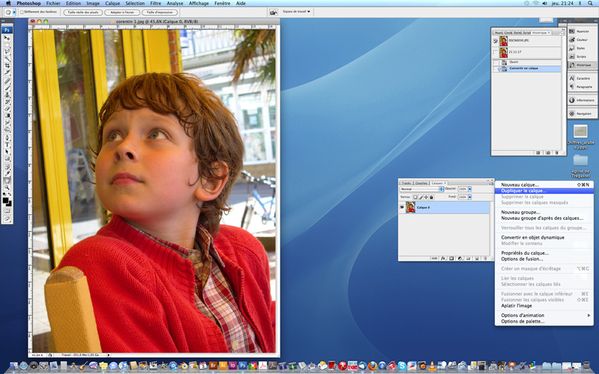Image resolution: width=599 pixels, height=374 pixels.
Task: Click the layer style fx icon in Calques panel
Action: click(443, 259)
